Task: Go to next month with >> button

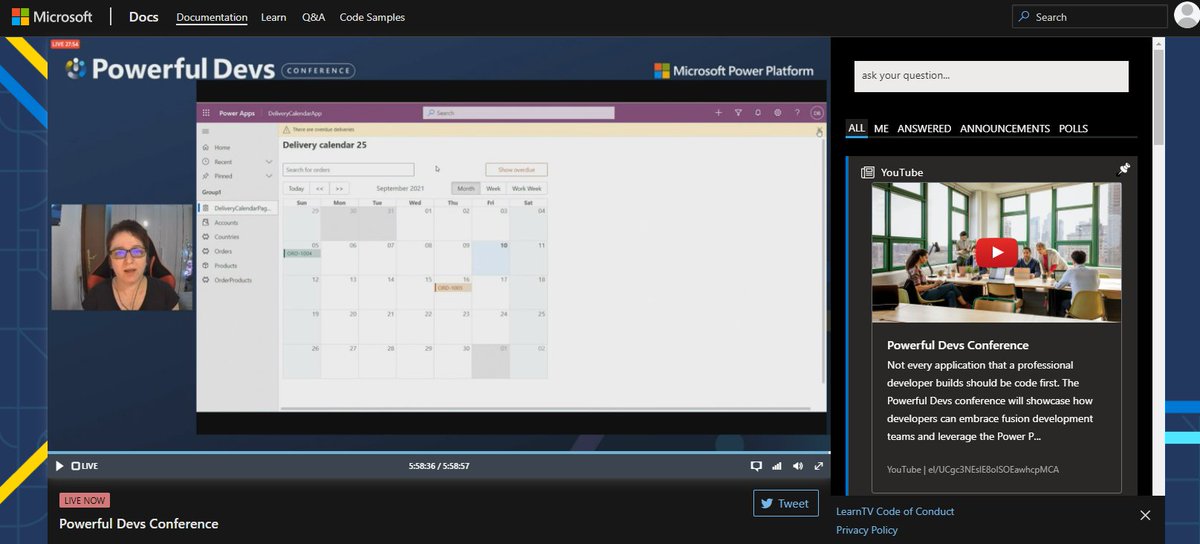Action: pyautogui.click(x=339, y=188)
